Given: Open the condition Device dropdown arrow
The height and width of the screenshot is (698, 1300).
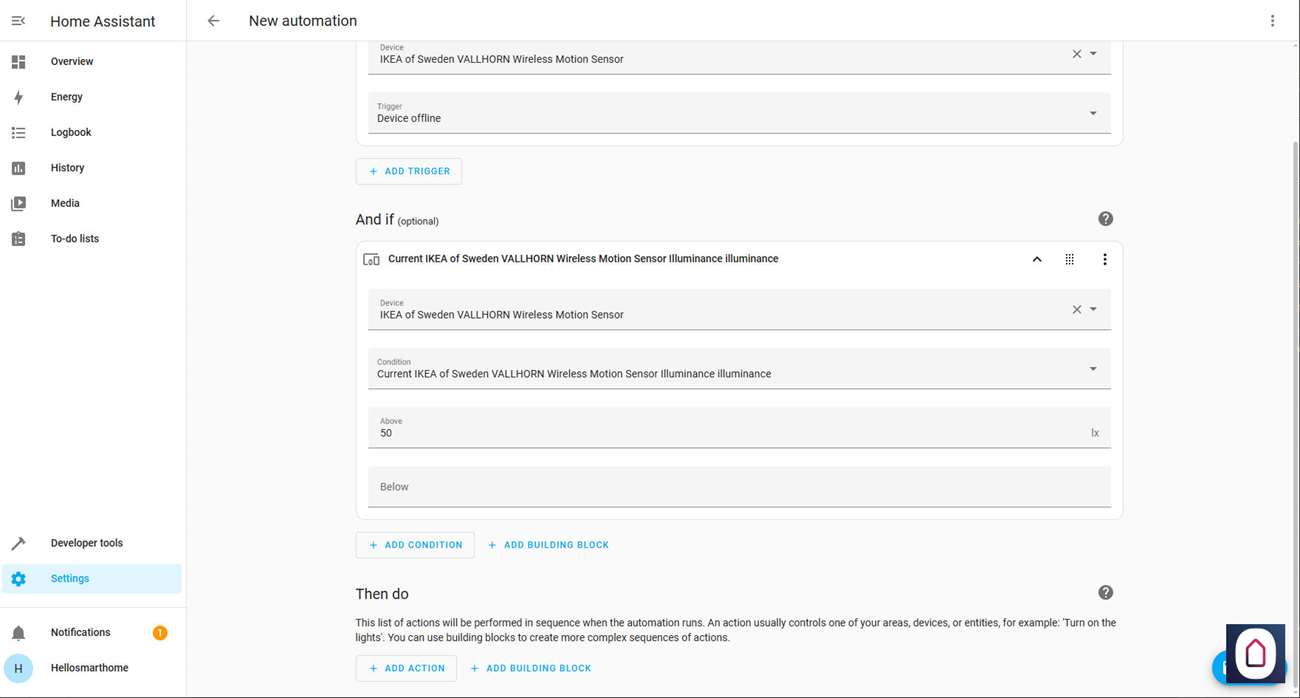Looking at the screenshot, I should [x=1093, y=309].
